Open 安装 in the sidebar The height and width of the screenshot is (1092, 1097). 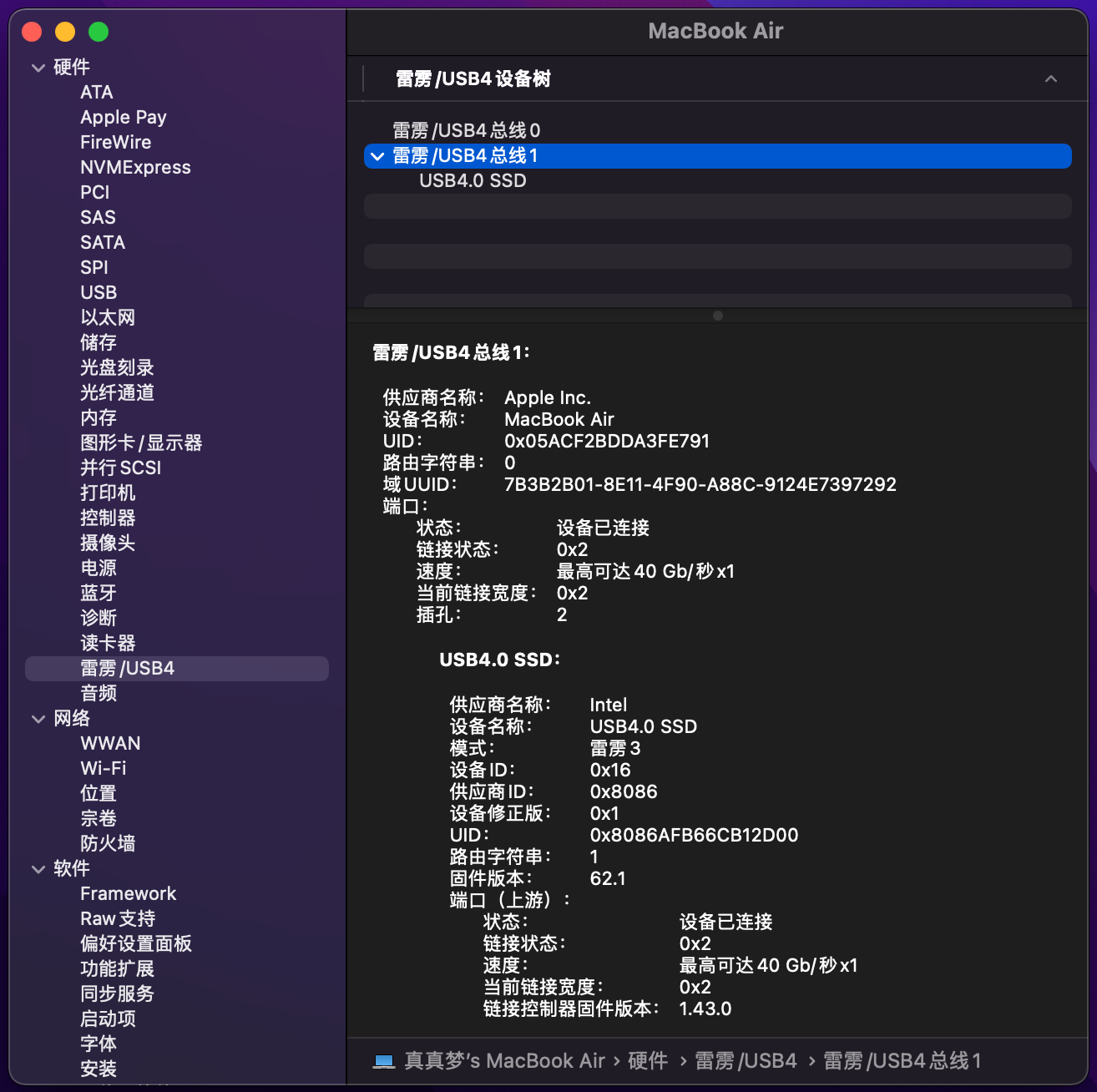coord(99,1069)
